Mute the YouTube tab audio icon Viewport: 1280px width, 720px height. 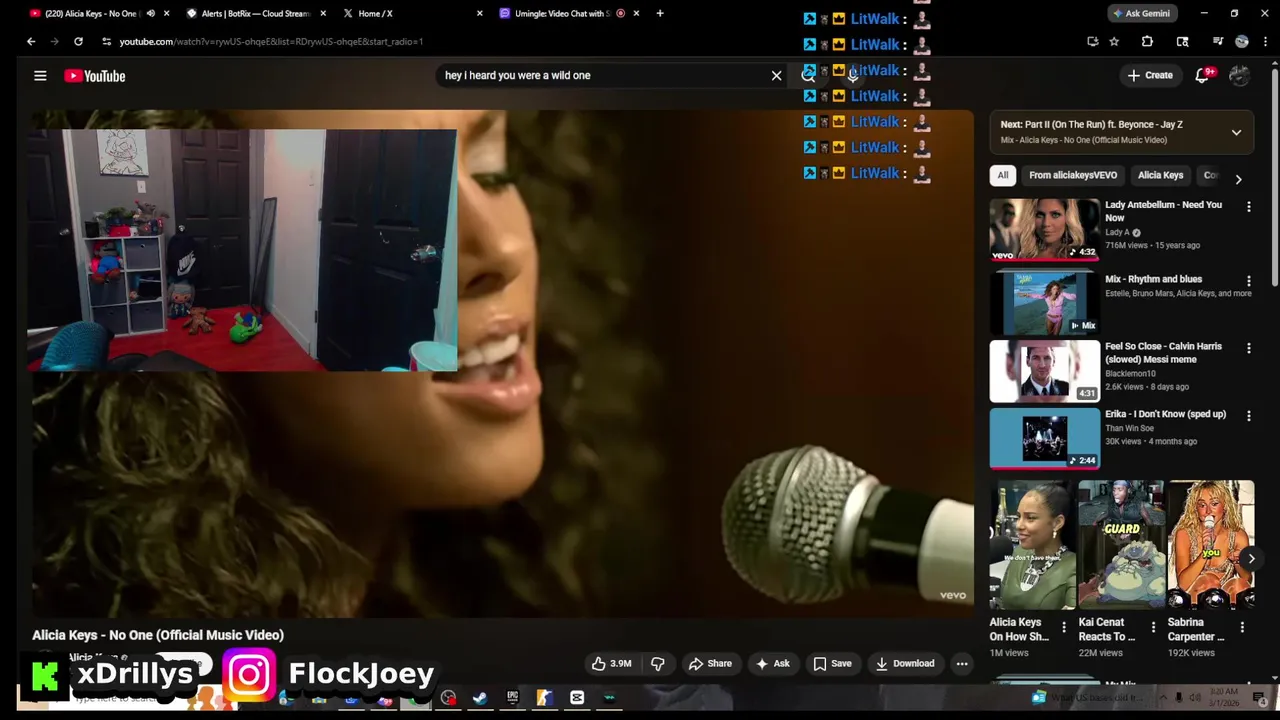(x=150, y=13)
